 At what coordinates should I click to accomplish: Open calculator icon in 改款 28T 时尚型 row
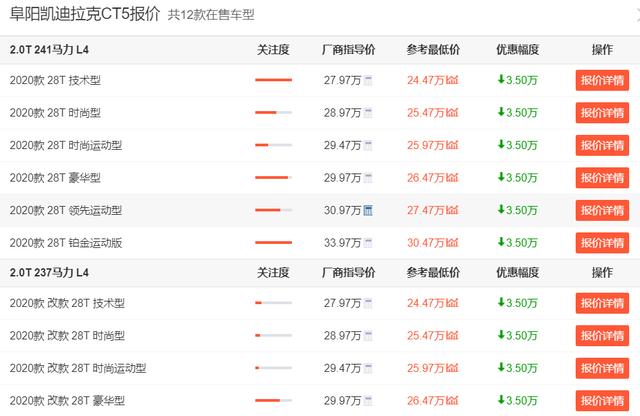coord(368,336)
